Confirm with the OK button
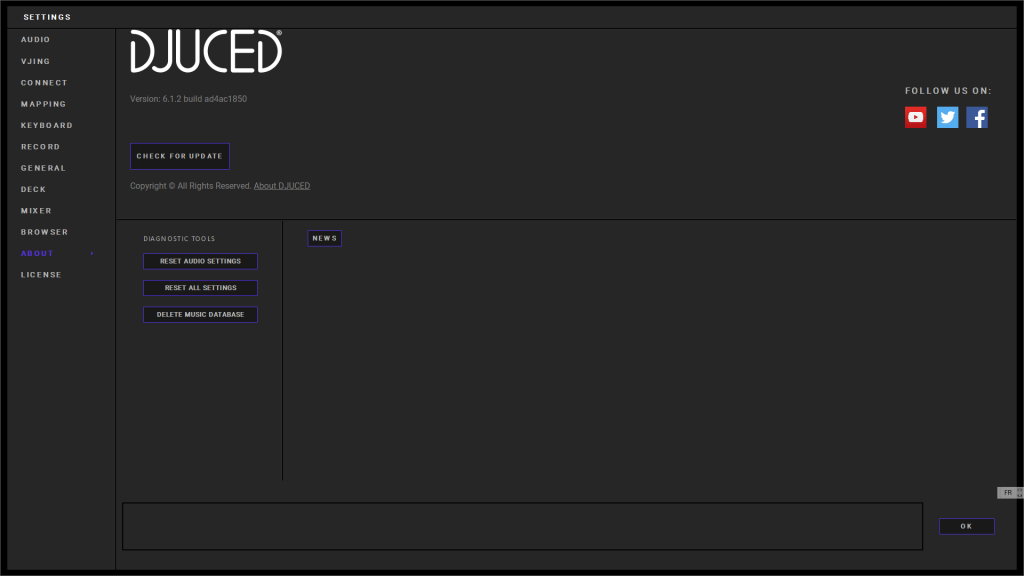Image resolution: width=1024 pixels, height=576 pixels. point(966,526)
